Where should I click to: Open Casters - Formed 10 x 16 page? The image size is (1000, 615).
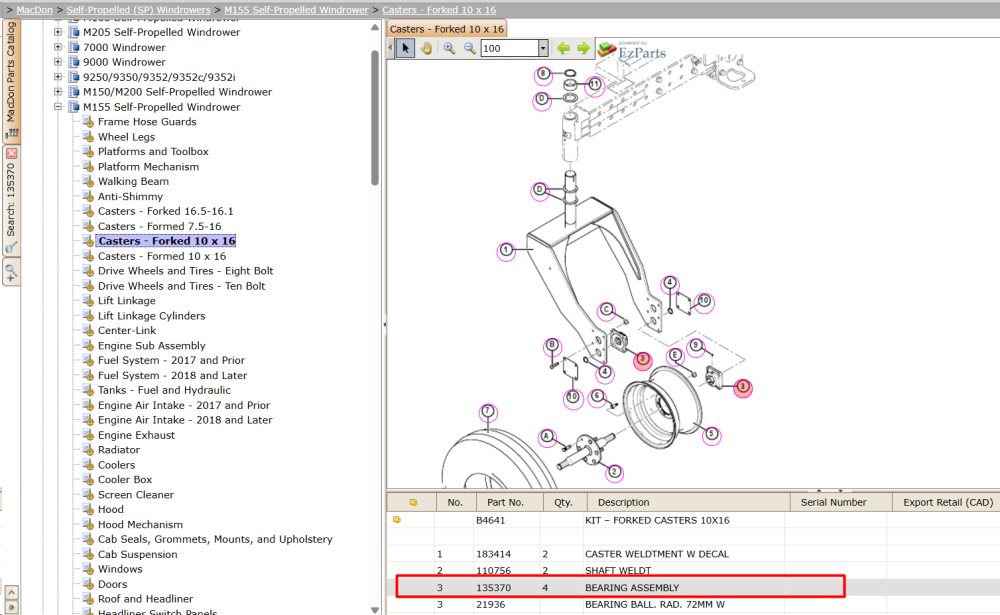[162, 256]
